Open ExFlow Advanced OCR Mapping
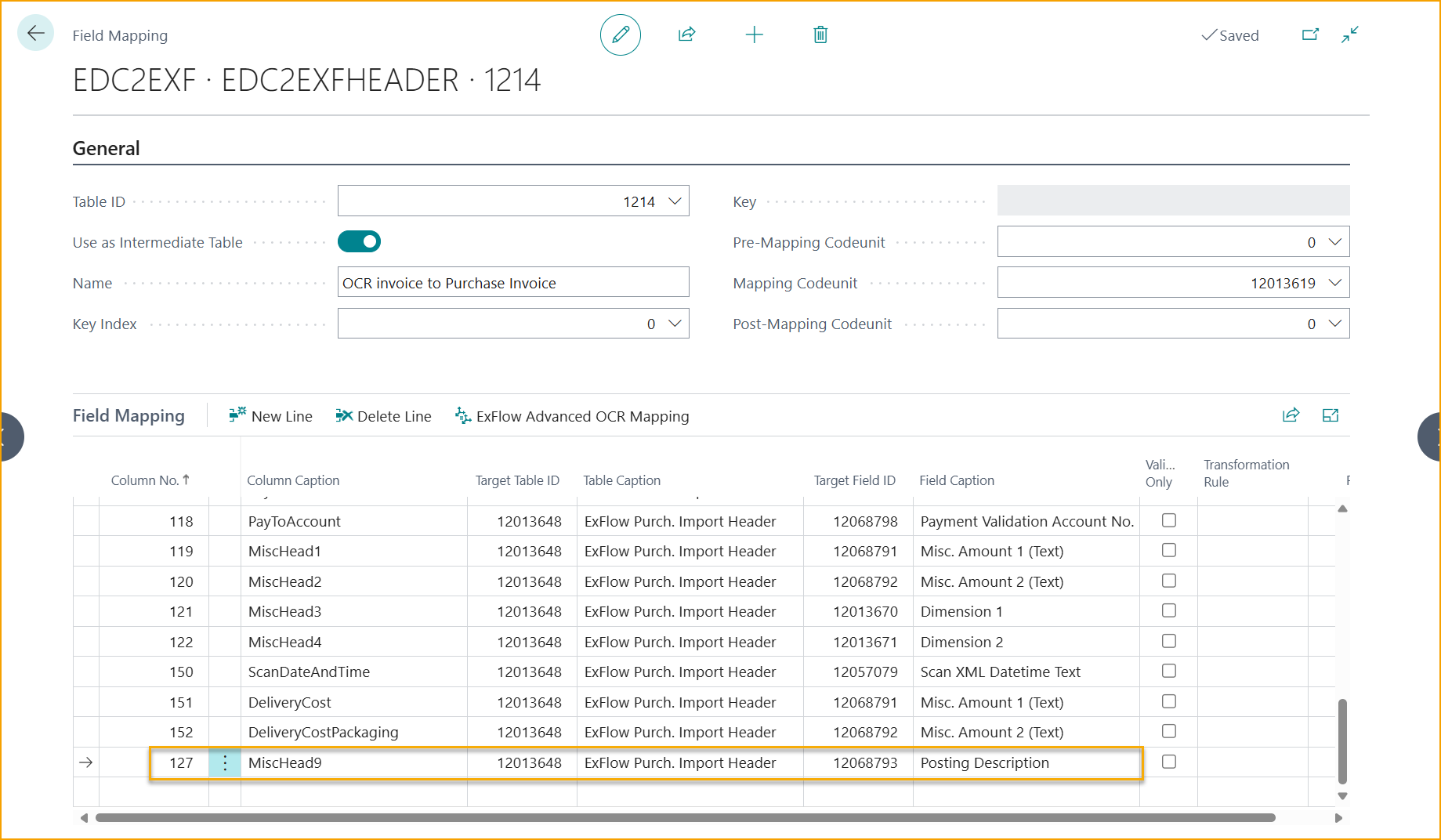Viewport: 1441px width, 840px height. point(572,416)
